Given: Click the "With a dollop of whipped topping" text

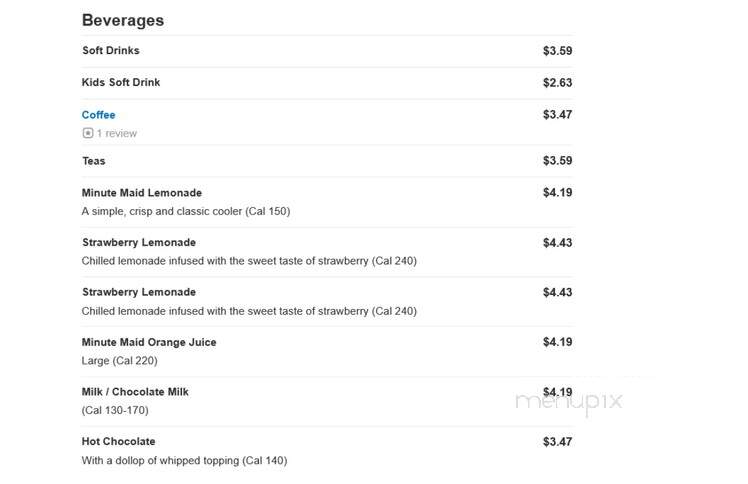Looking at the screenshot, I should [160, 461].
